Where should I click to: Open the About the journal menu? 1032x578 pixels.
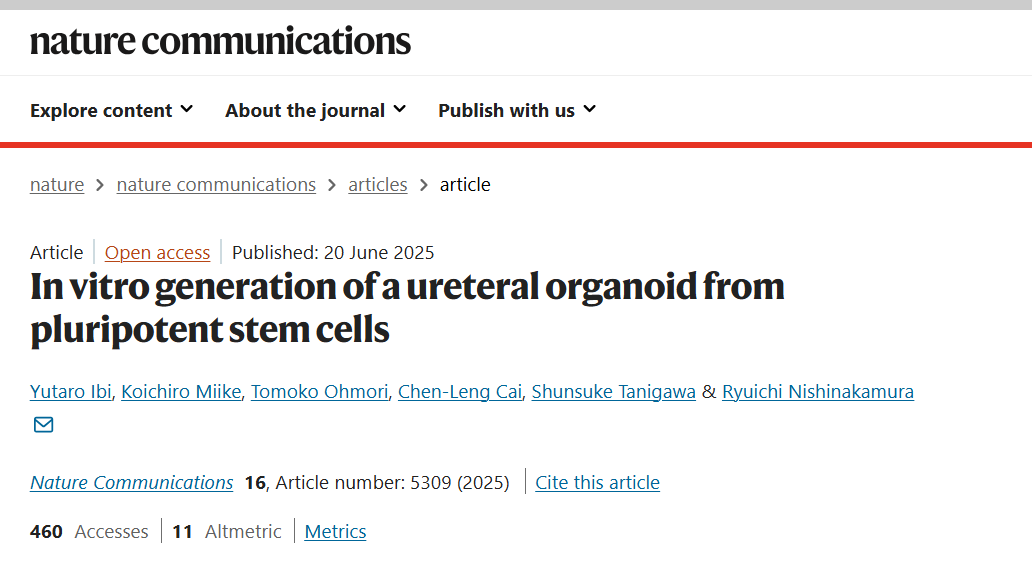coord(315,110)
